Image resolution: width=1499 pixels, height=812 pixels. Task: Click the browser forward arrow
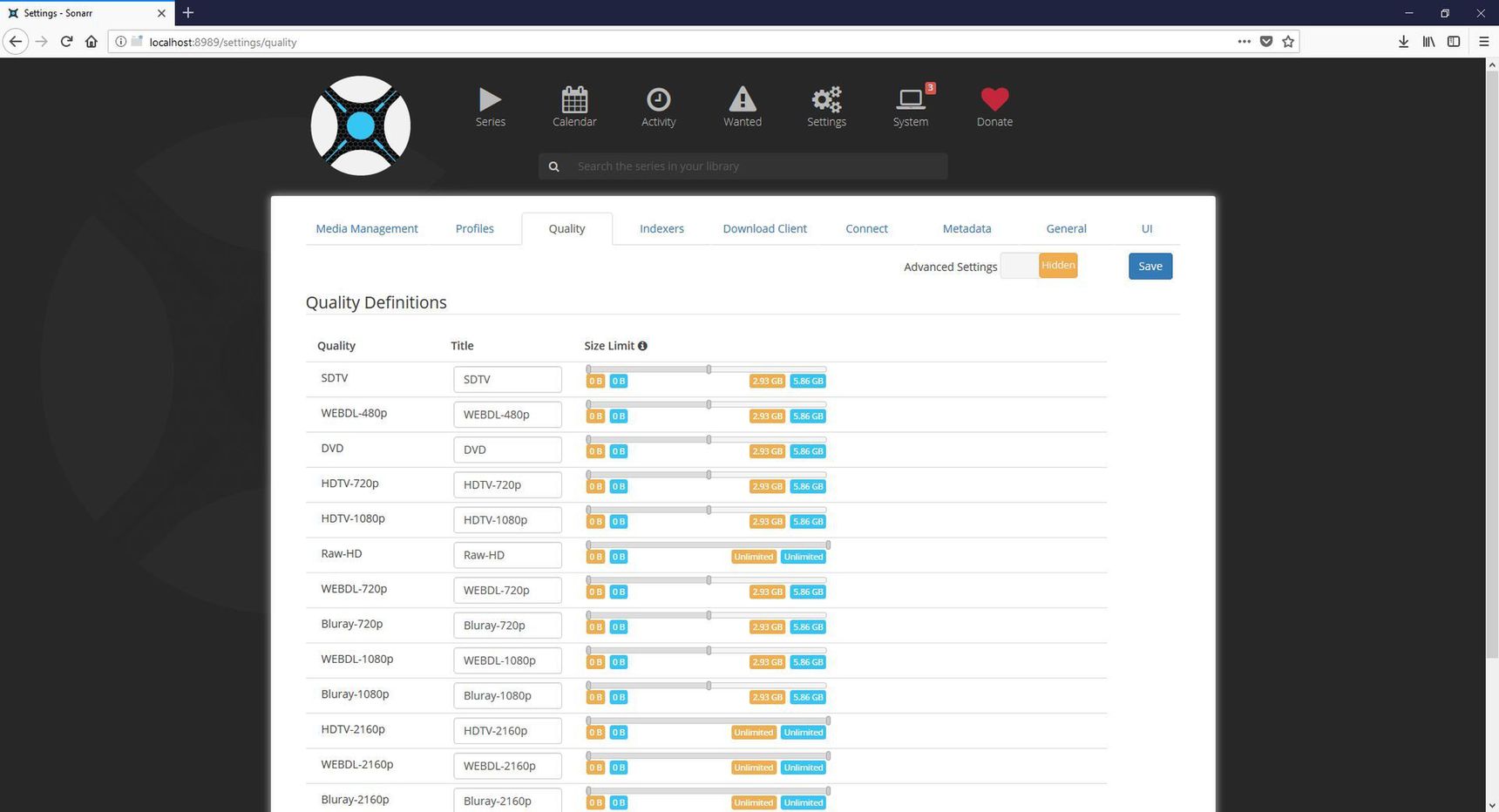pos(41,41)
